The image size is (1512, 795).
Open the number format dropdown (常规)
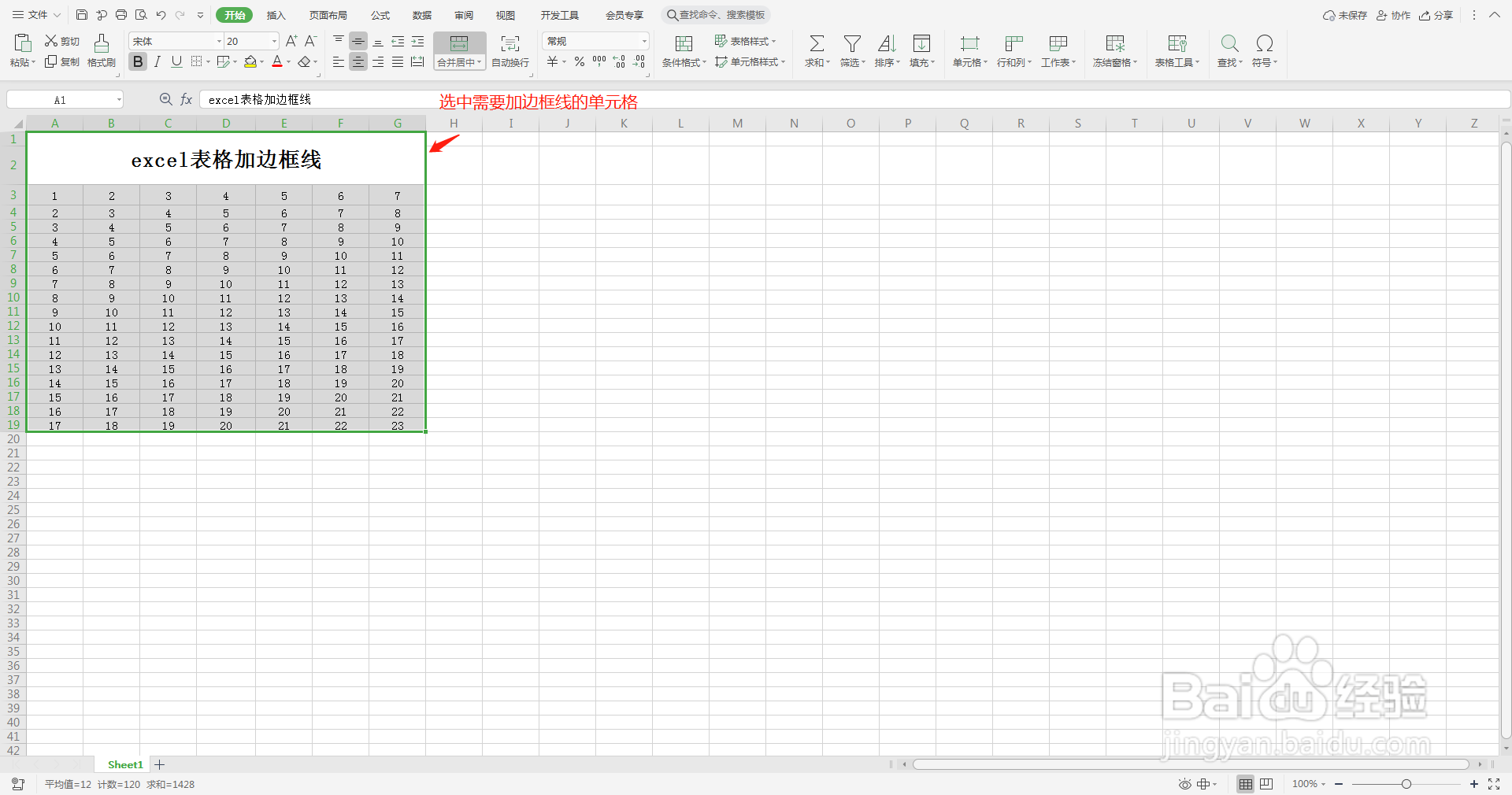point(644,41)
